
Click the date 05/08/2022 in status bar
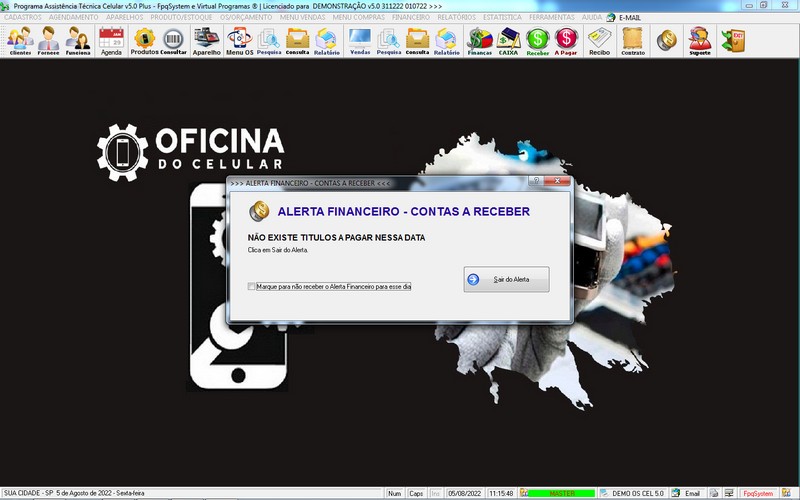(464, 493)
